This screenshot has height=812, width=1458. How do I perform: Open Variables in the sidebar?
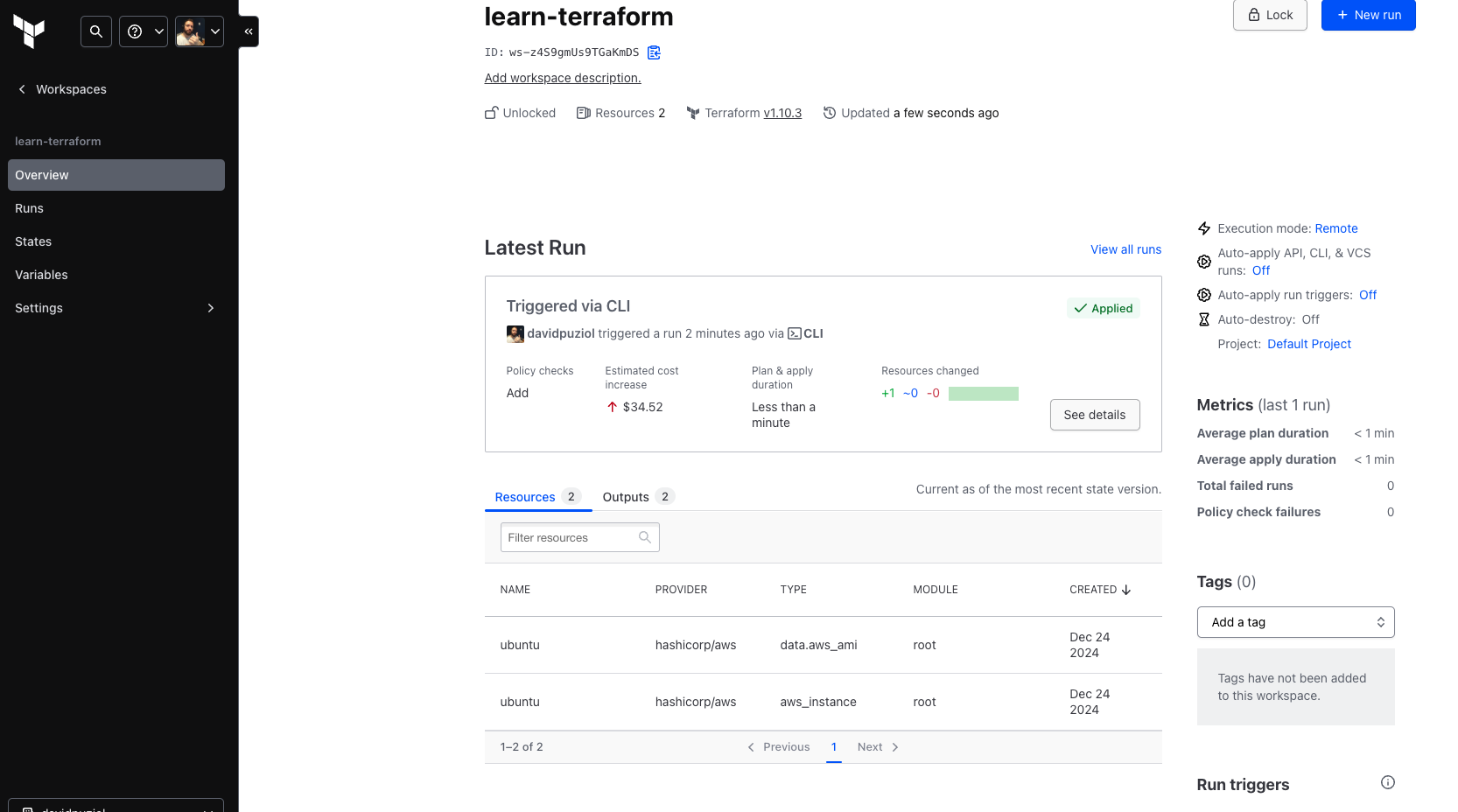coord(41,275)
